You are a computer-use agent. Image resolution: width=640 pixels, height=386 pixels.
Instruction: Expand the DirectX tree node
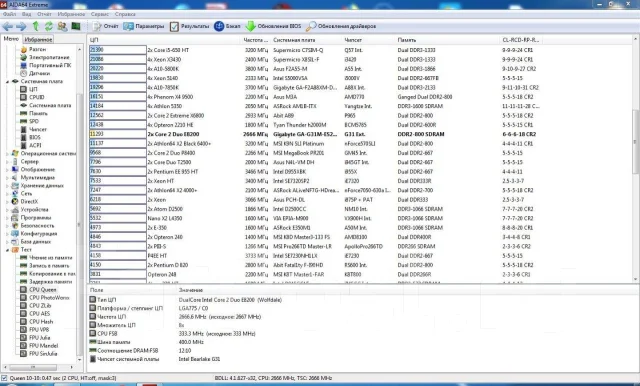pos(7,202)
